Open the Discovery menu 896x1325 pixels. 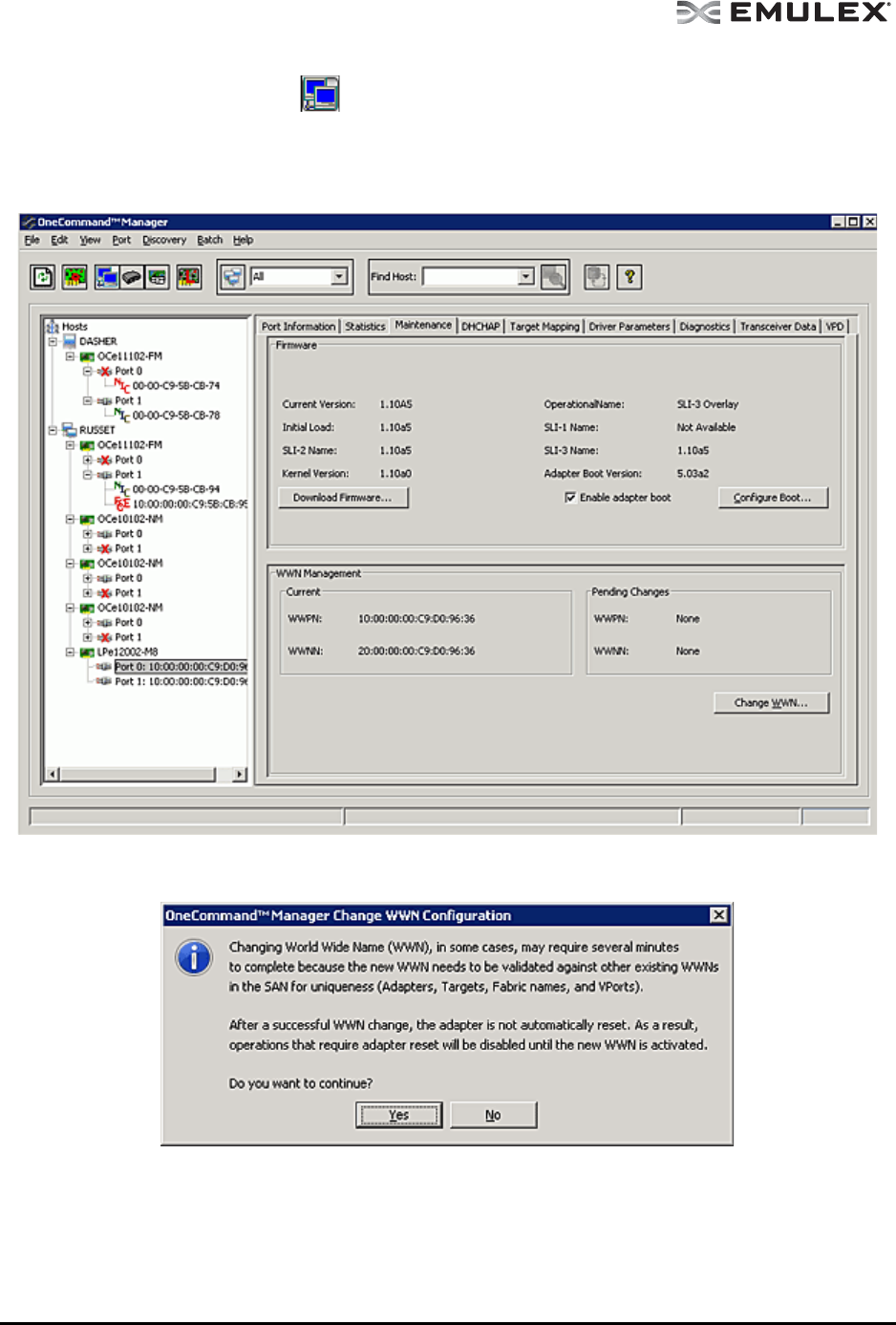click(x=164, y=241)
